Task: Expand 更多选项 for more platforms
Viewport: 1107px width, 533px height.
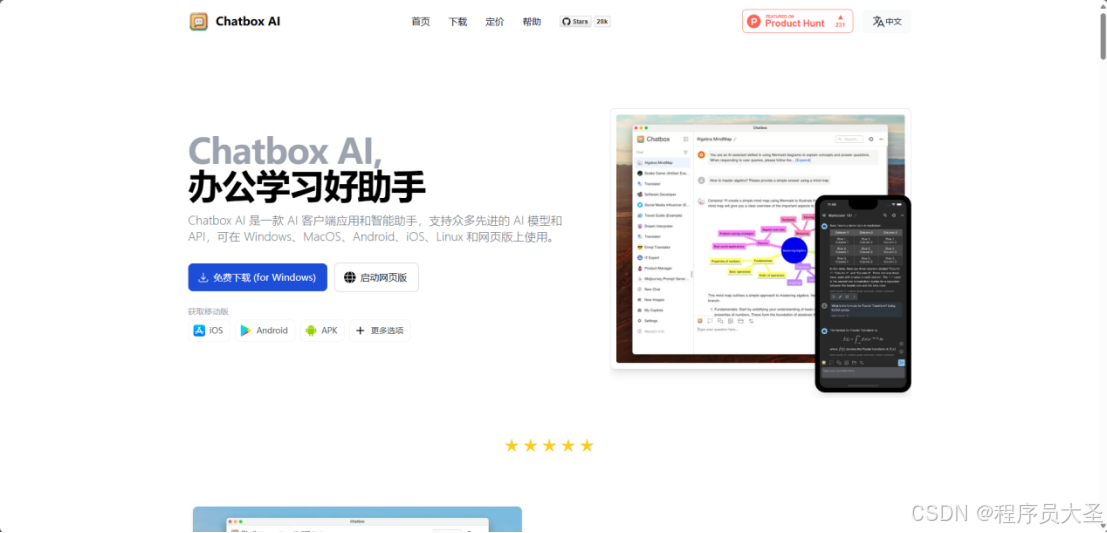Action: click(x=380, y=330)
